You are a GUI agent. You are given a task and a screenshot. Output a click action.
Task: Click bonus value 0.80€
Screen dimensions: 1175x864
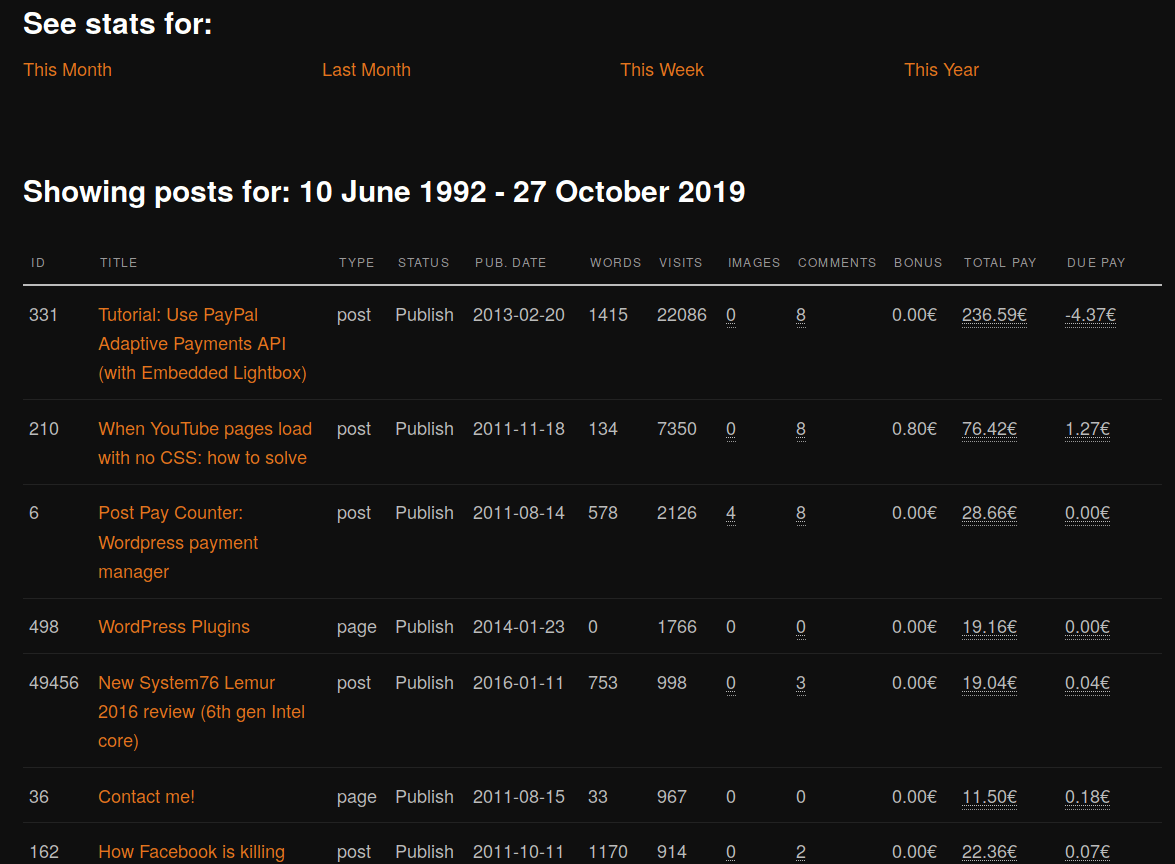coord(914,429)
